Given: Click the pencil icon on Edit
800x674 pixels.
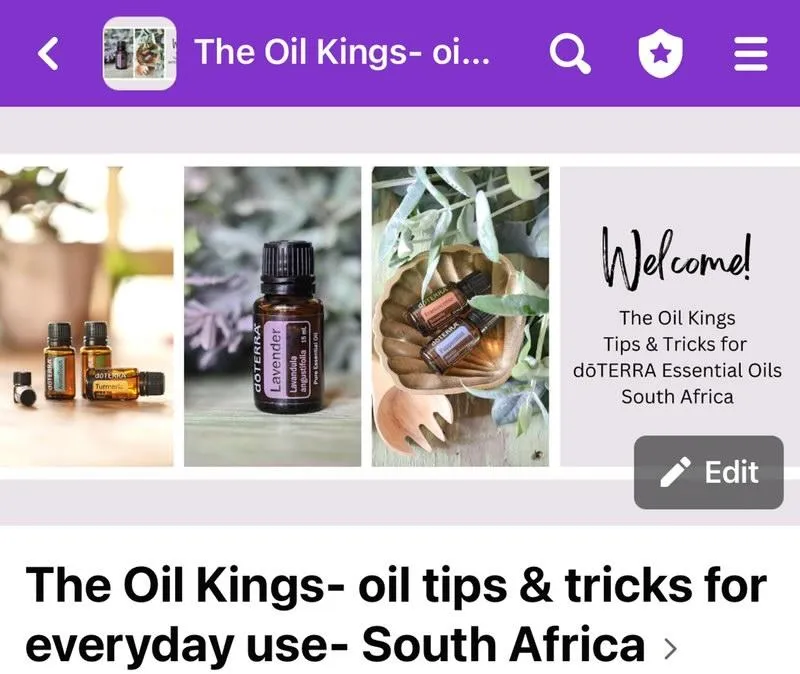Looking at the screenshot, I should 675,472.
